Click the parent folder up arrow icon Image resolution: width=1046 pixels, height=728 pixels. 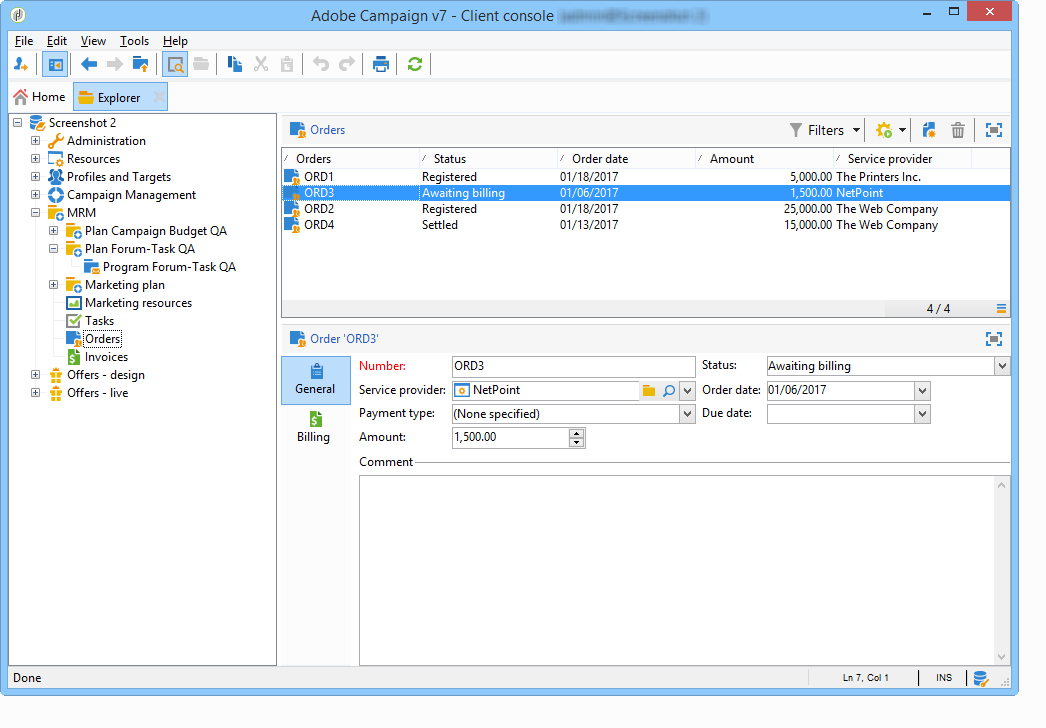141,65
